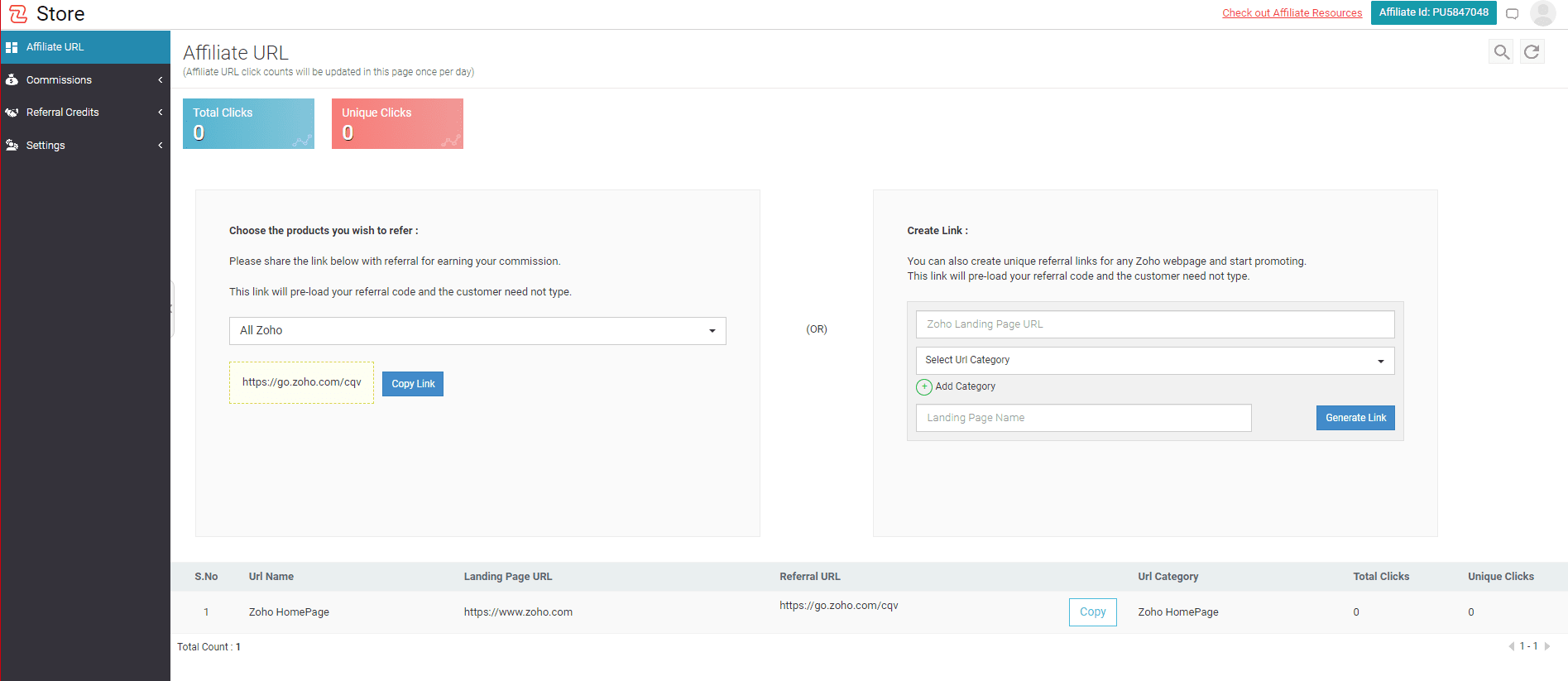Click the Total Clicks card

point(248,124)
